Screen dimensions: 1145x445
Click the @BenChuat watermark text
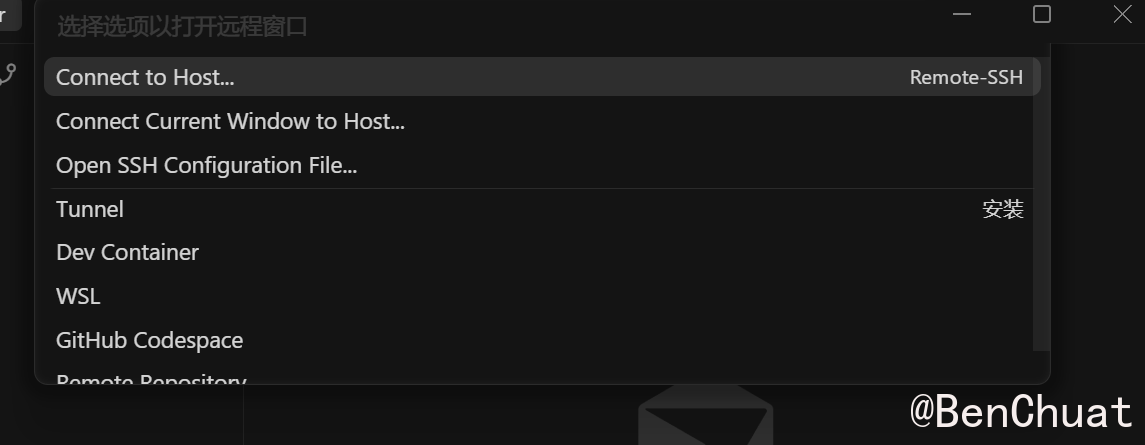[1020, 412]
